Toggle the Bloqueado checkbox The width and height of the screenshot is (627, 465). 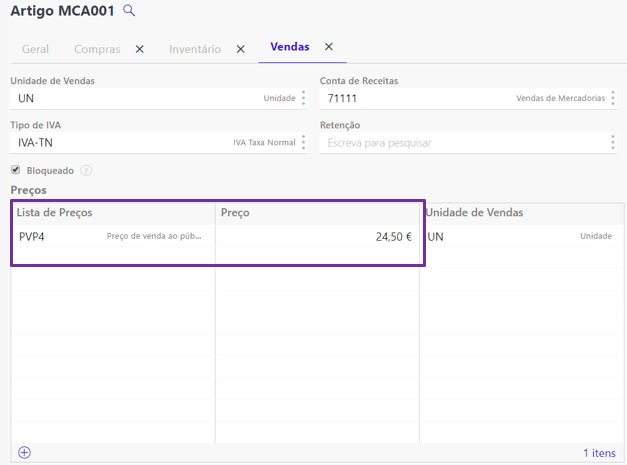(x=15, y=170)
